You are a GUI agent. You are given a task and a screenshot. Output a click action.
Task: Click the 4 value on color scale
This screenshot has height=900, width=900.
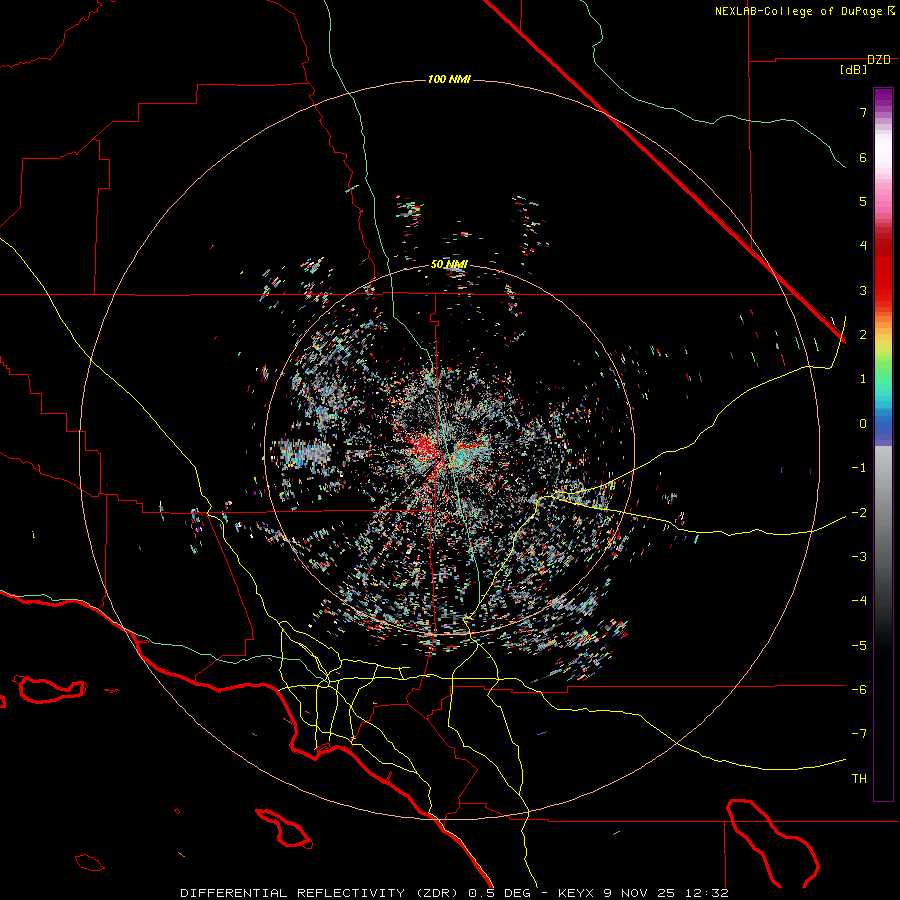863,246
